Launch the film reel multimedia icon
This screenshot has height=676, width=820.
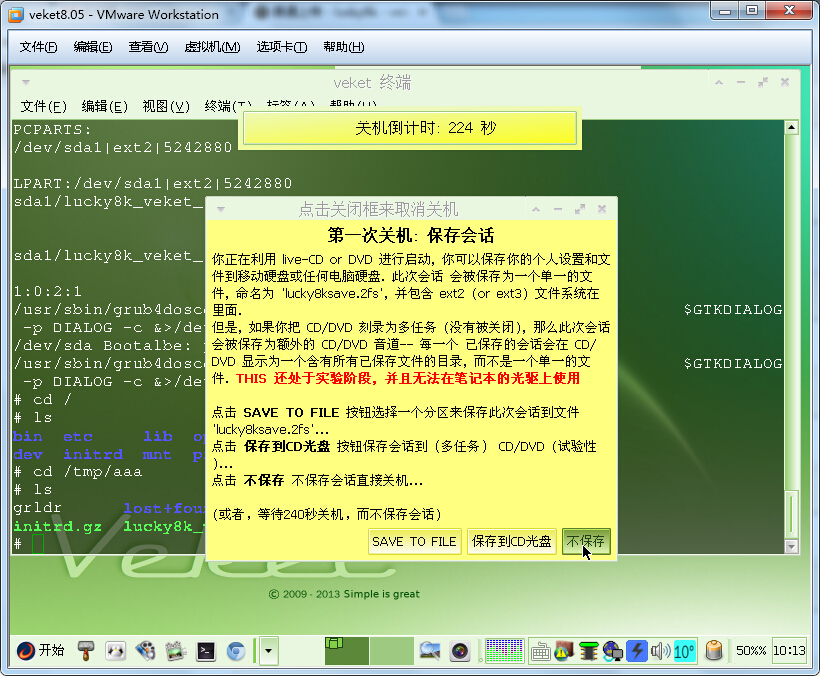(x=145, y=651)
